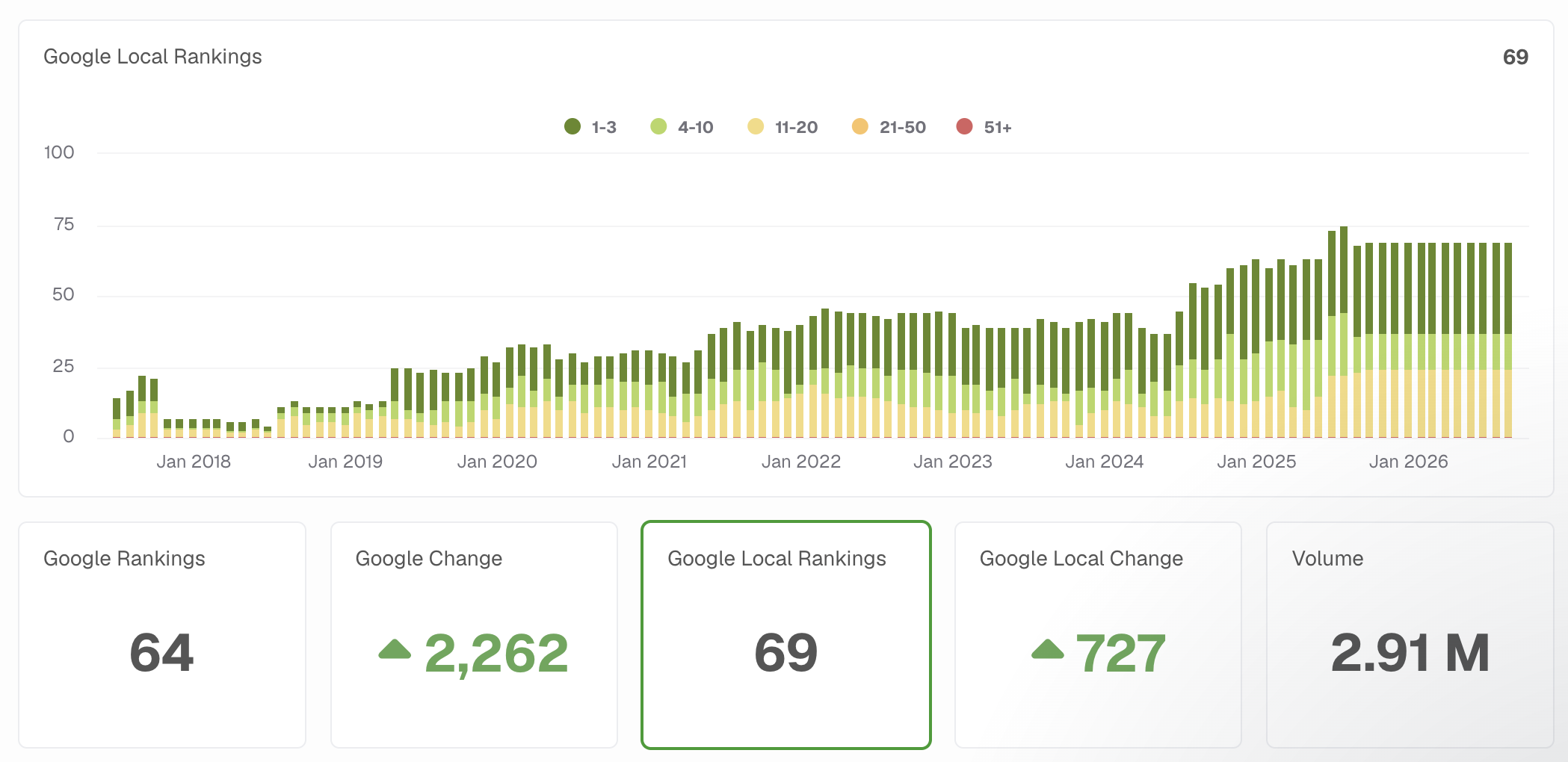Click the 64 Google Rankings value
This screenshot has height=762, width=1568.
tap(161, 653)
